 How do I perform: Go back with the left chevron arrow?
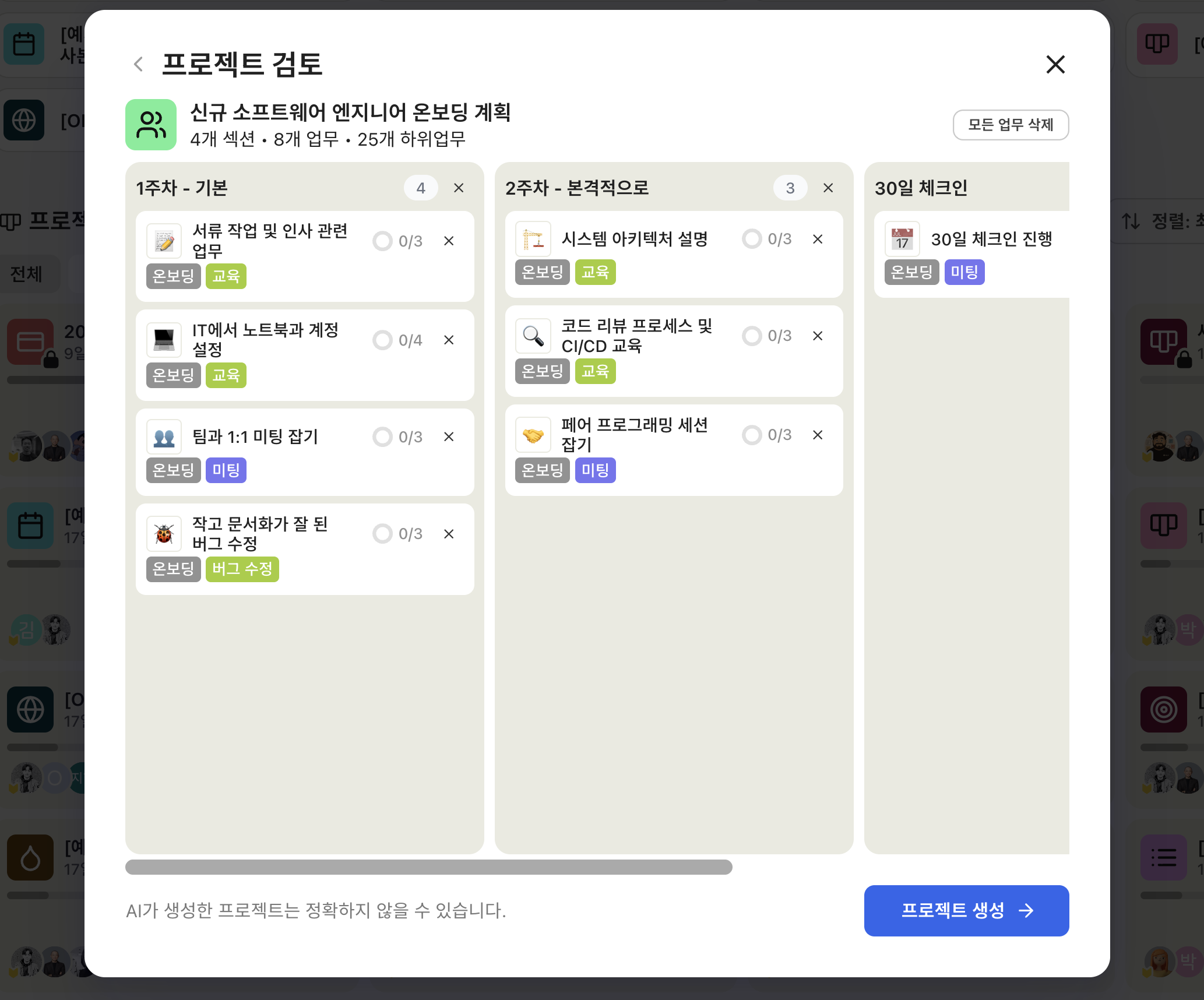tap(138, 64)
